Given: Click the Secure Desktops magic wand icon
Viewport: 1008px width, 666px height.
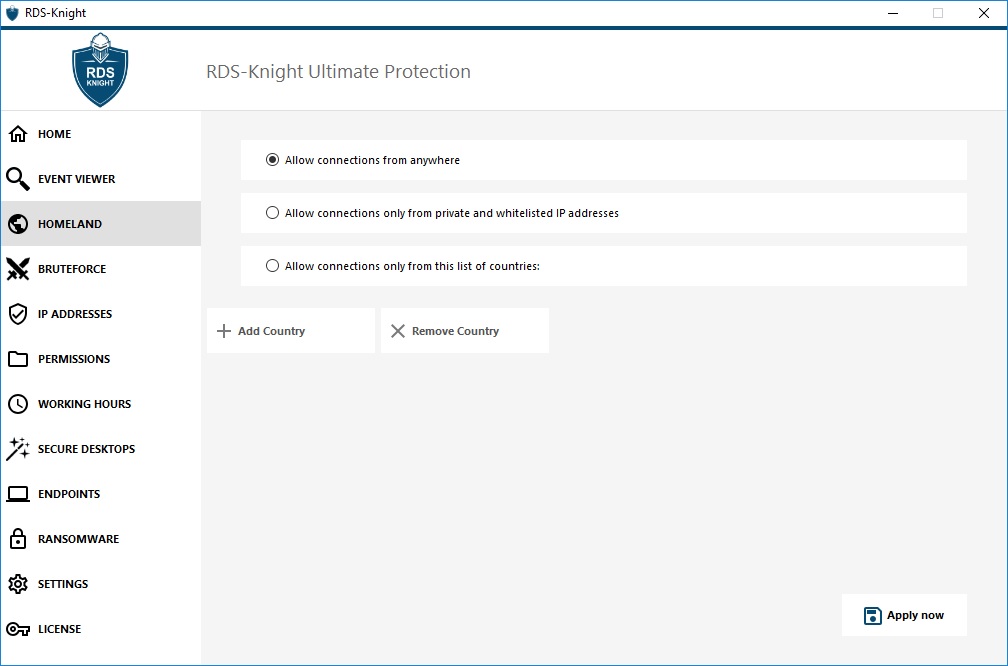Looking at the screenshot, I should tap(18, 449).
